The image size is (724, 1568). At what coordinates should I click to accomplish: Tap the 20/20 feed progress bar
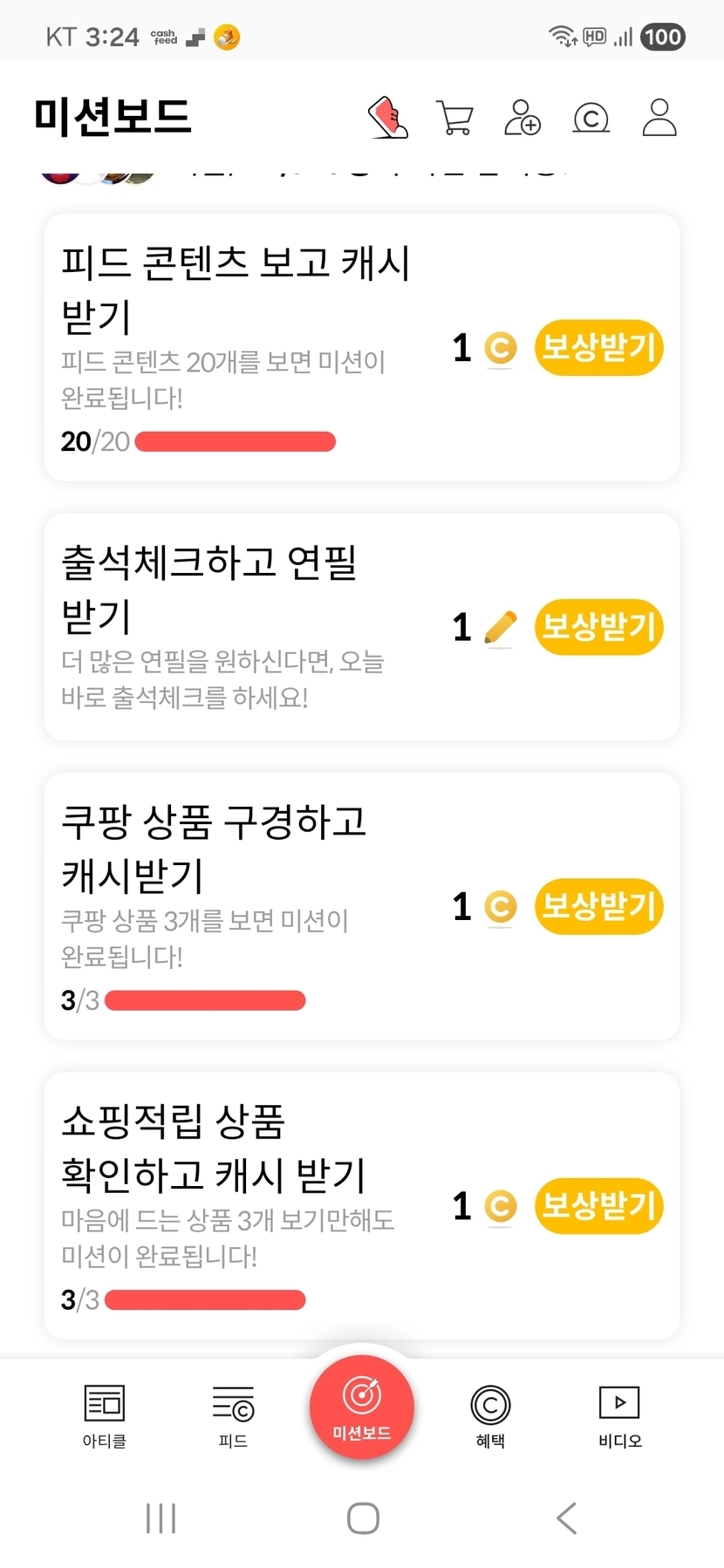tap(236, 441)
